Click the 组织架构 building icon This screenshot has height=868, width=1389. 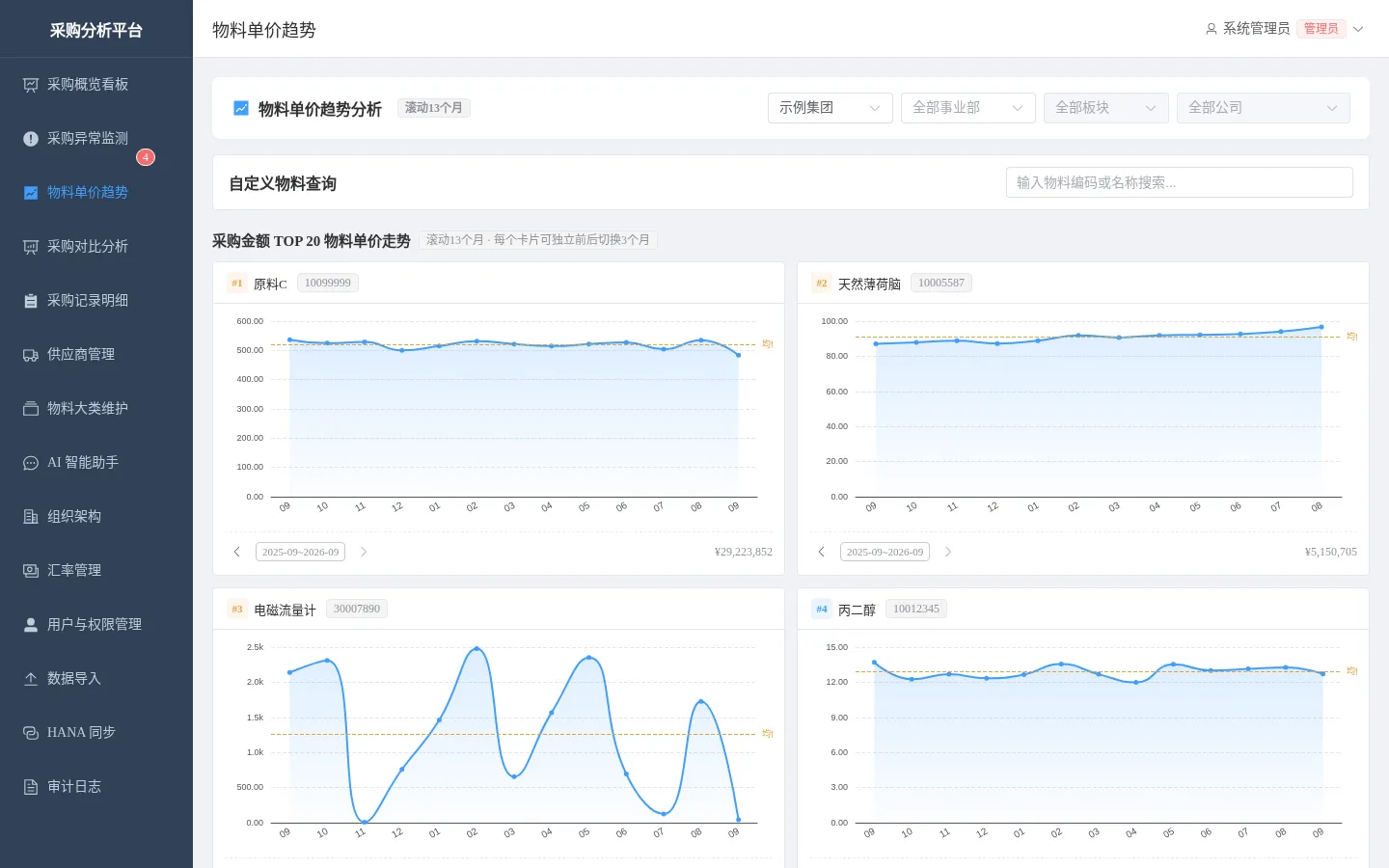point(31,517)
